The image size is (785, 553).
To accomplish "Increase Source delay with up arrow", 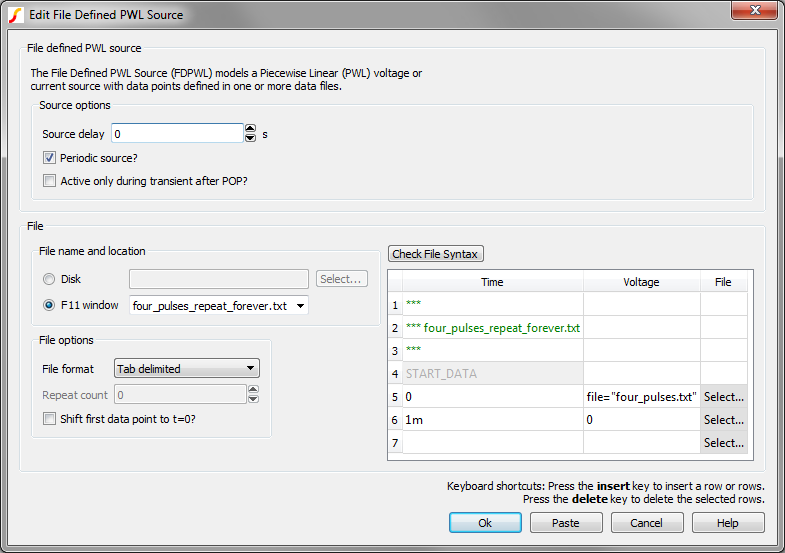I will [250, 129].
